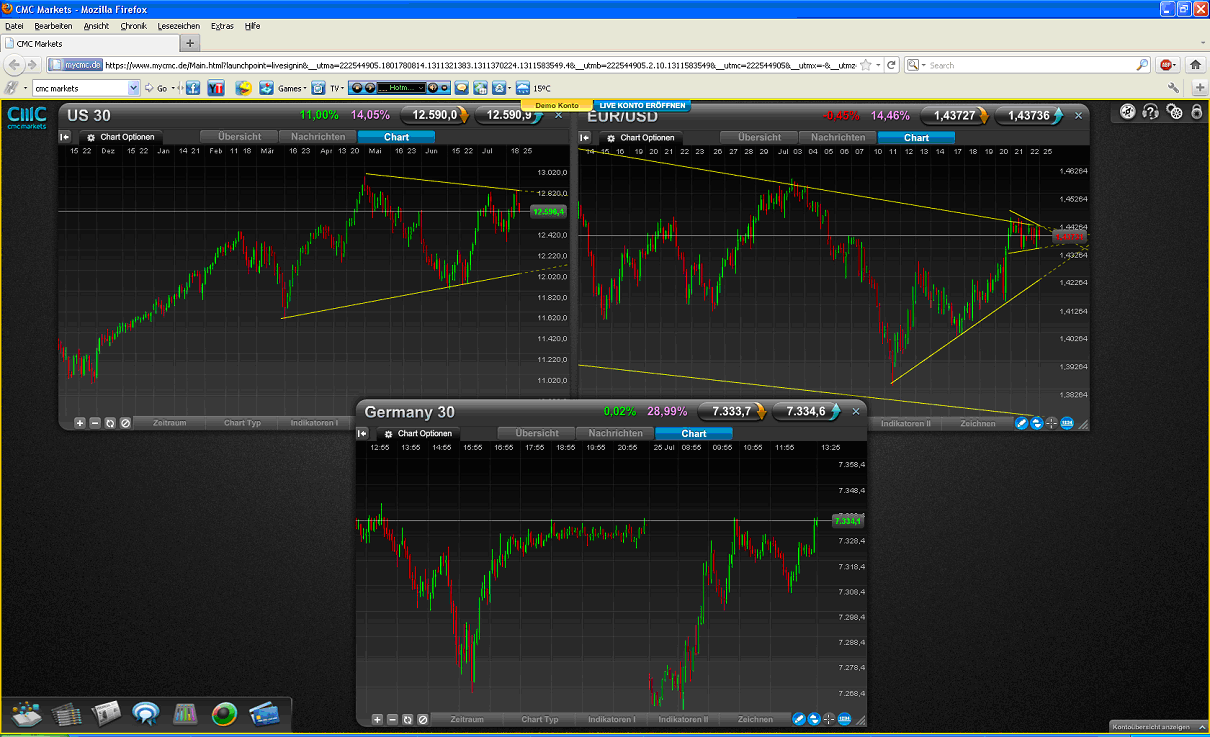The image size is (1210, 737).
Task: Click zoom out minus on US 30 chart
Action: coord(95,423)
